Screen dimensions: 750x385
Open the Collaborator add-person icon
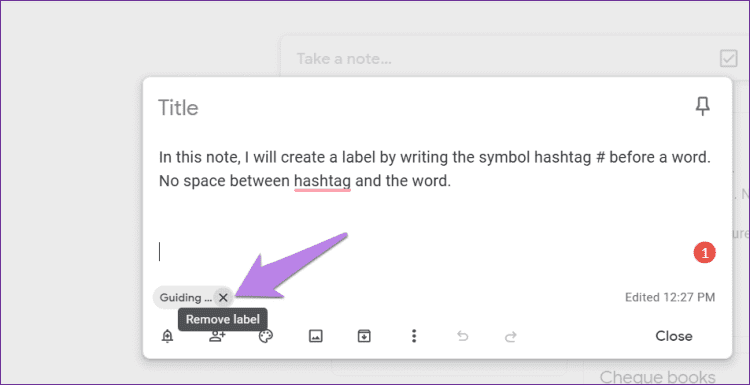[x=217, y=337]
